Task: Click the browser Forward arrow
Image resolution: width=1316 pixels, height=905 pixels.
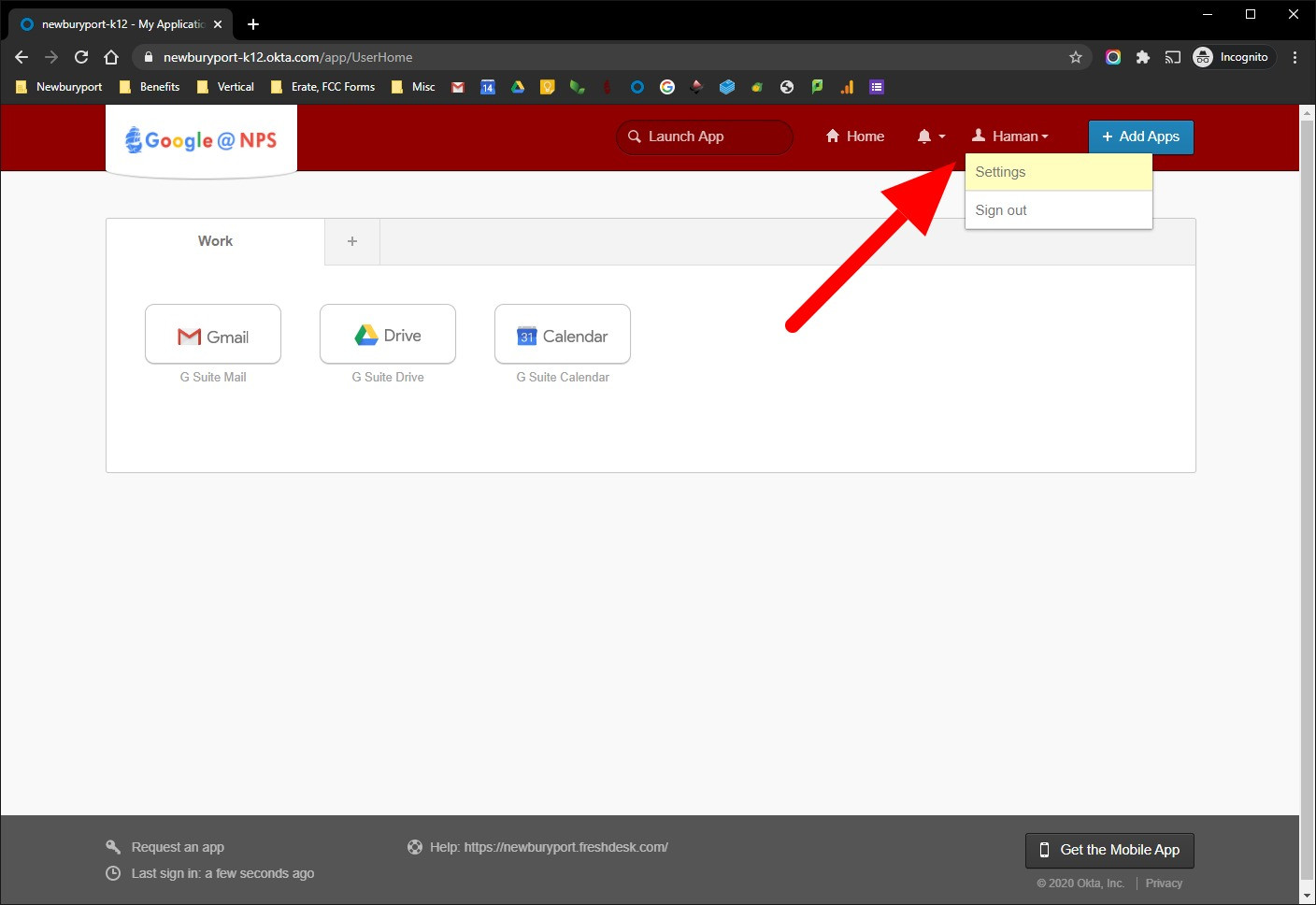Action: [51, 57]
